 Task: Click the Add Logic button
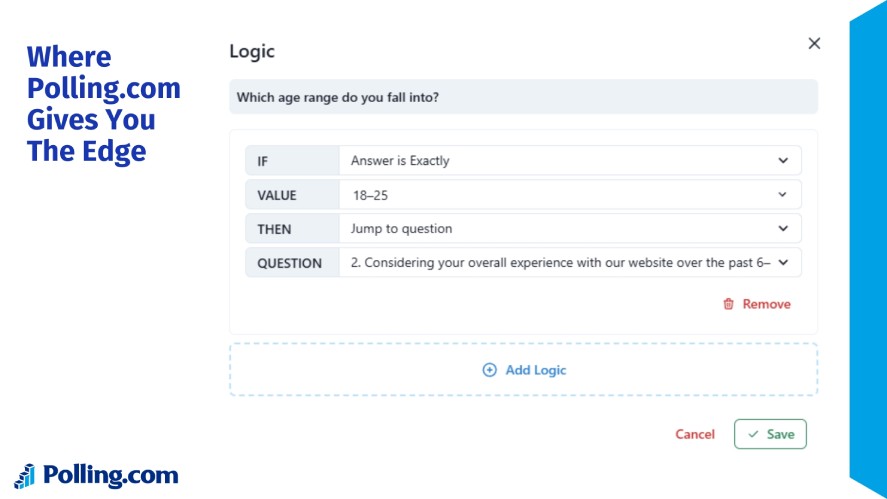[524, 370]
